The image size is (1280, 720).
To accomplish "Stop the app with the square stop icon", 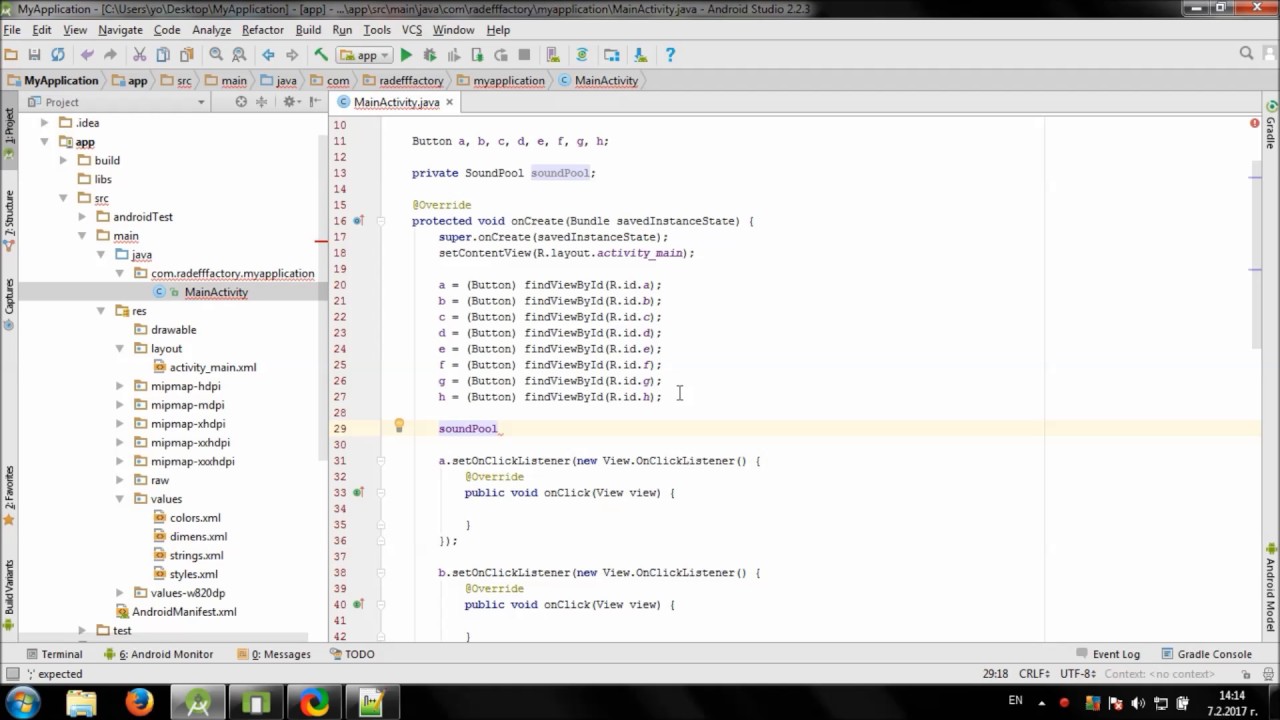I will tap(524, 55).
